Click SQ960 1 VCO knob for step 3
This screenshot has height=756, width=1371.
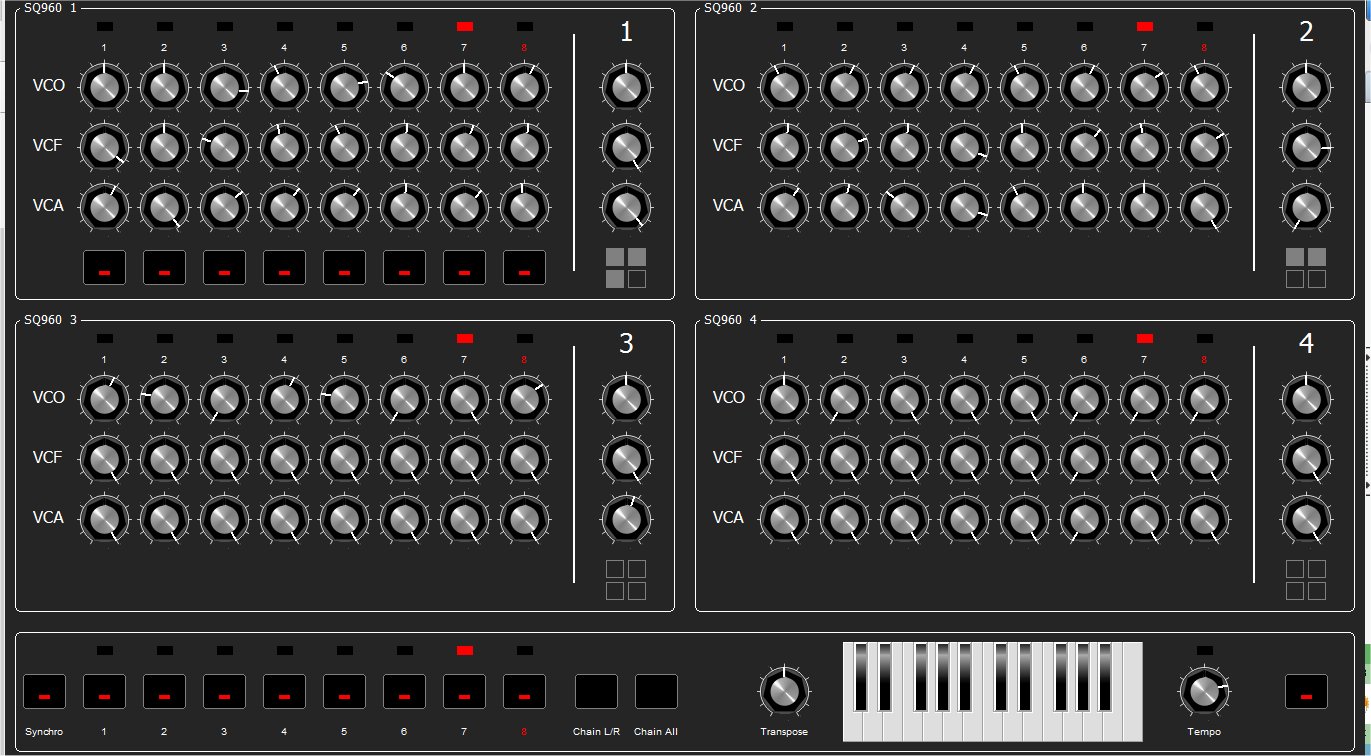pos(224,87)
